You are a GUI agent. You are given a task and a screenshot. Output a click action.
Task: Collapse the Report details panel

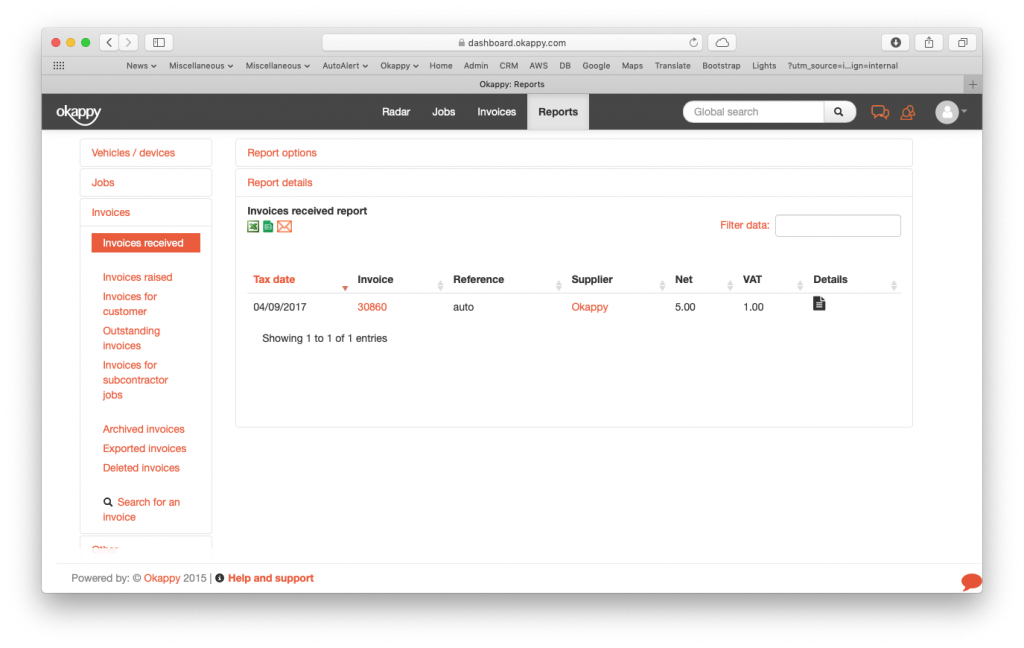coord(280,183)
